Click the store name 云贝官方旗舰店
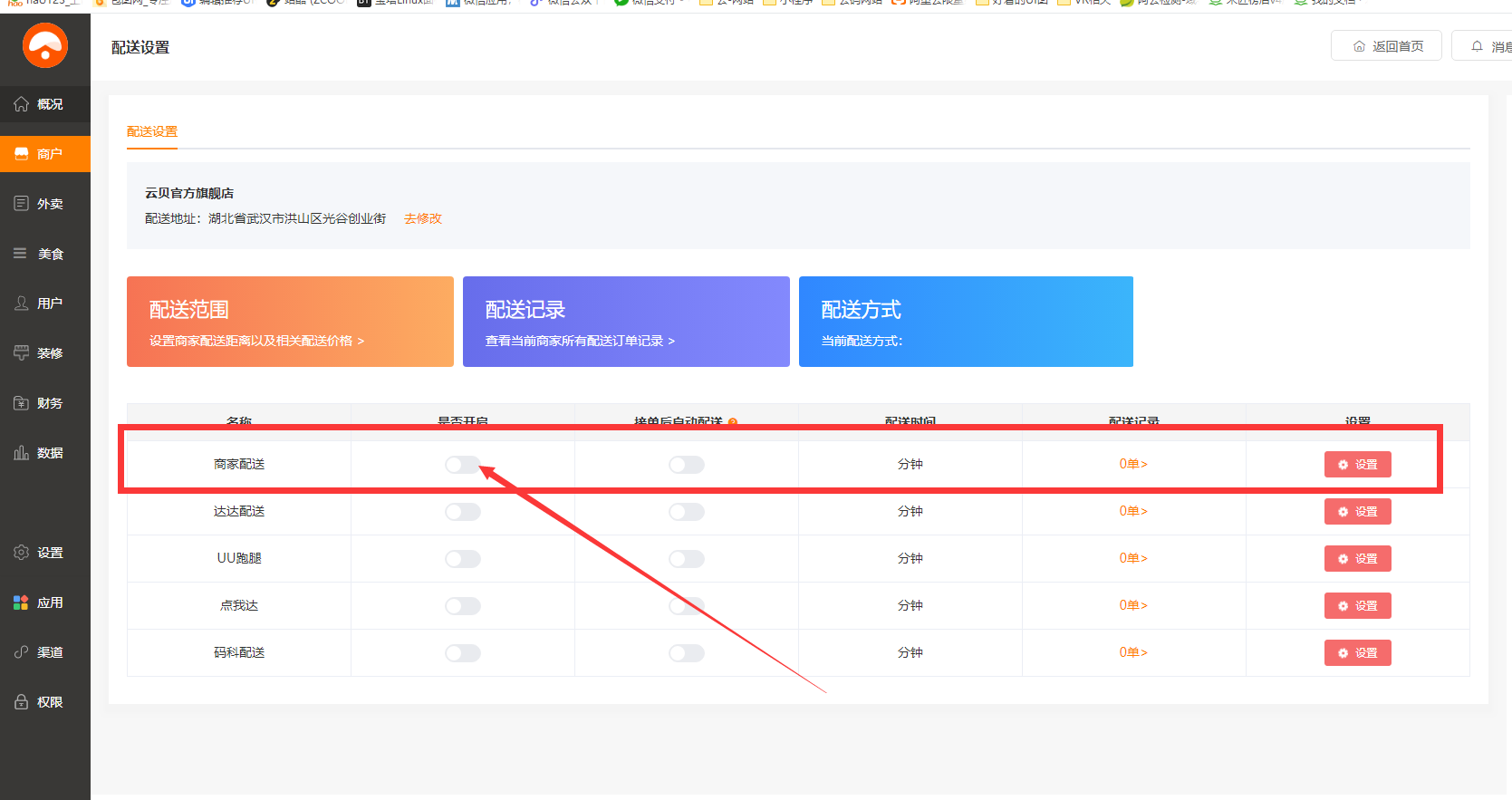The height and width of the screenshot is (800, 1512). [x=189, y=193]
